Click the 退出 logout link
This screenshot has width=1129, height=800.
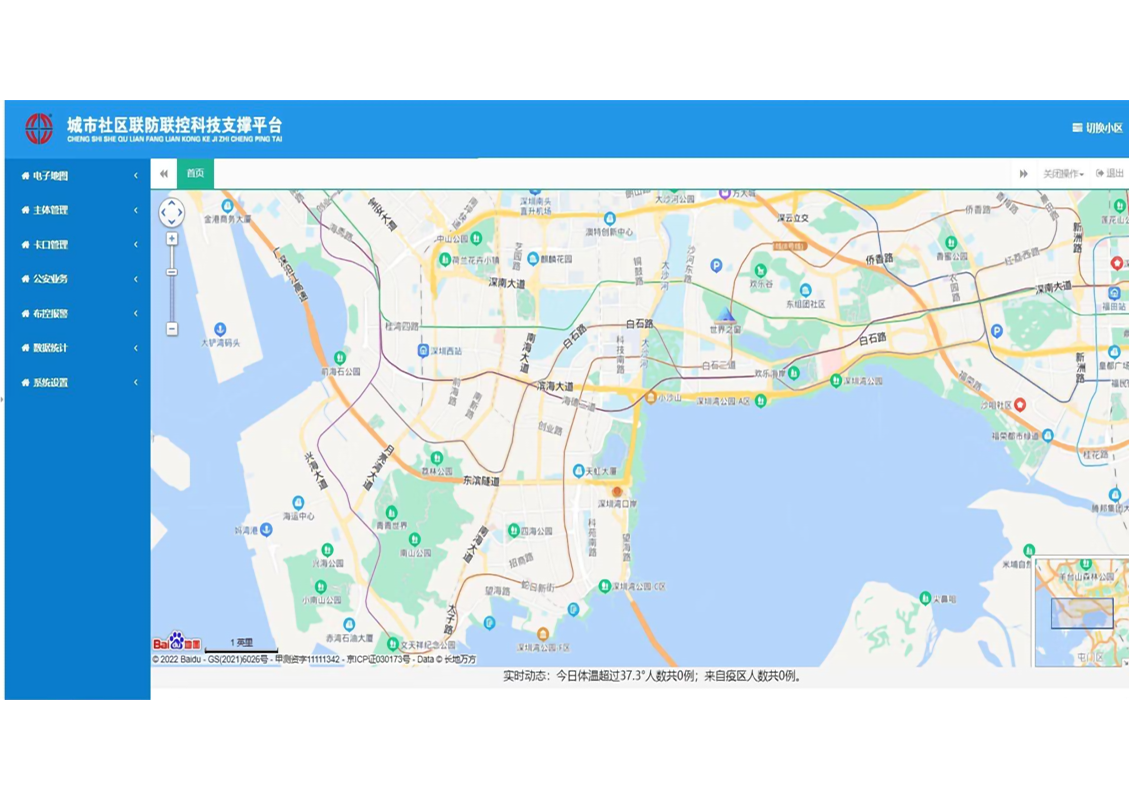(1110, 174)
